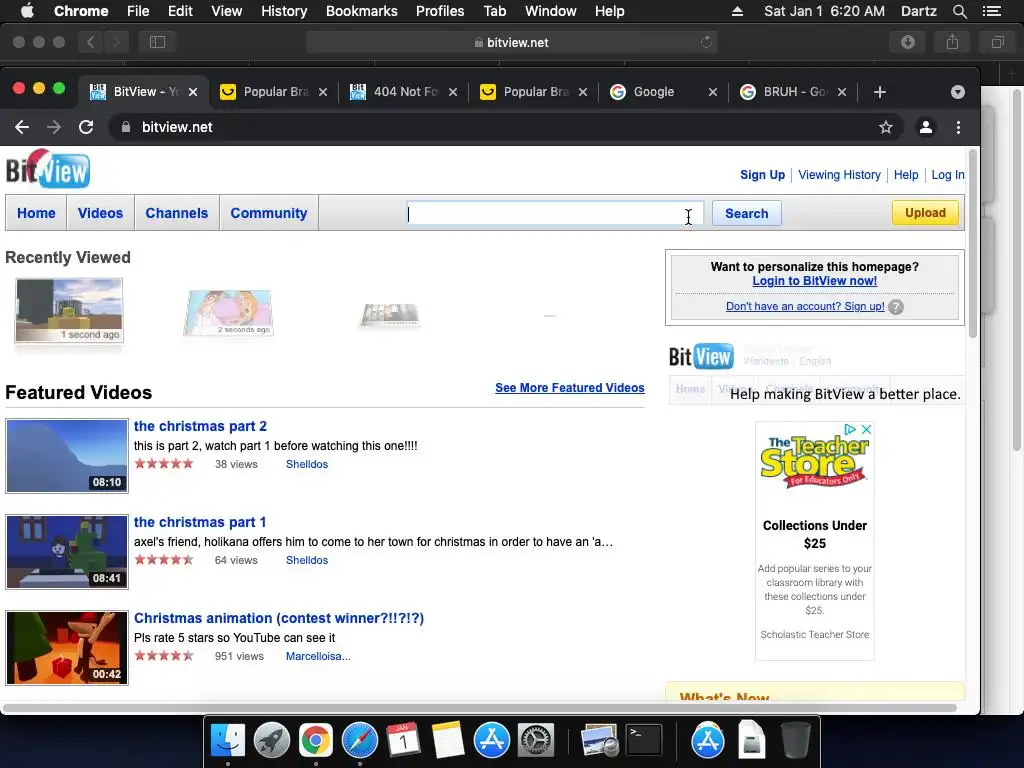
Task: Click the Search button
Action: [746, 214]
